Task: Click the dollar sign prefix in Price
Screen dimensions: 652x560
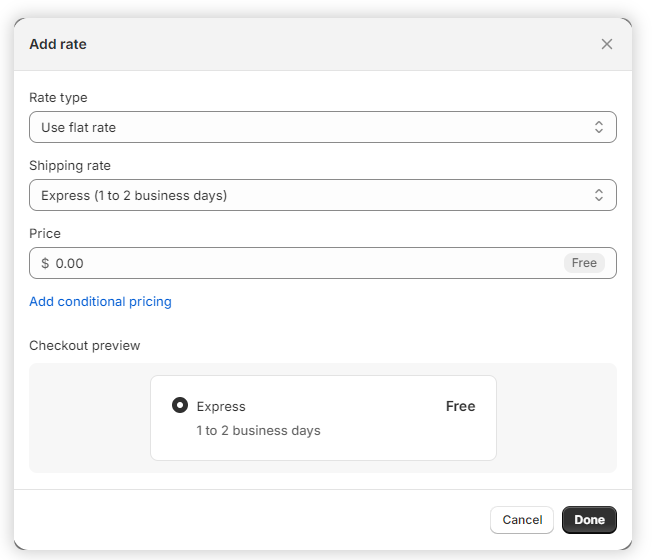Action: pyautogui.click(x=45, y=263)
